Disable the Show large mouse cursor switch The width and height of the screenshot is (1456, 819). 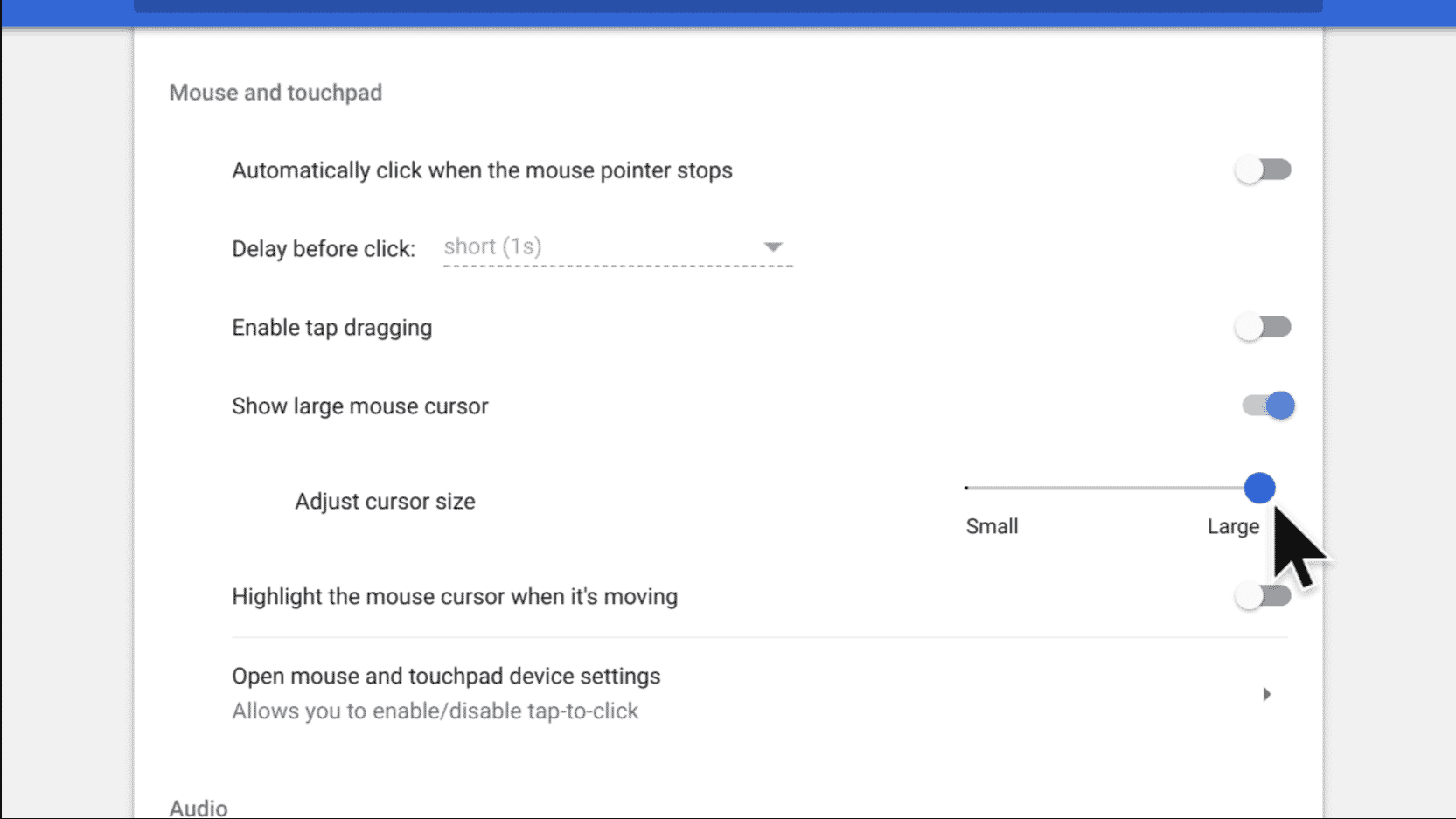point(1268,406)
